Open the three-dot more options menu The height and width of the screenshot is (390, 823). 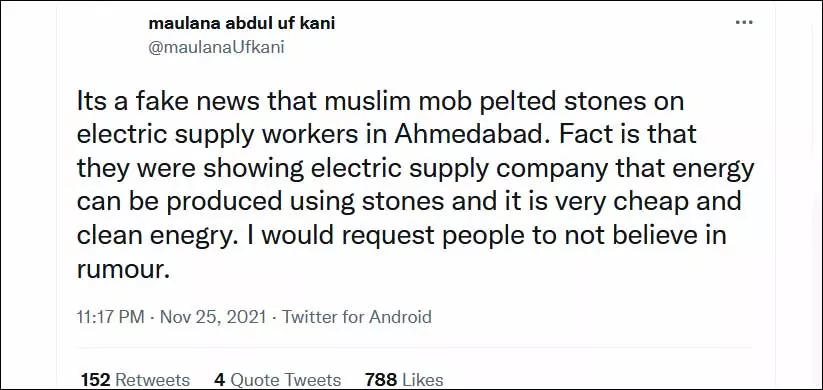pyautogui.click(x=744, y=23)
